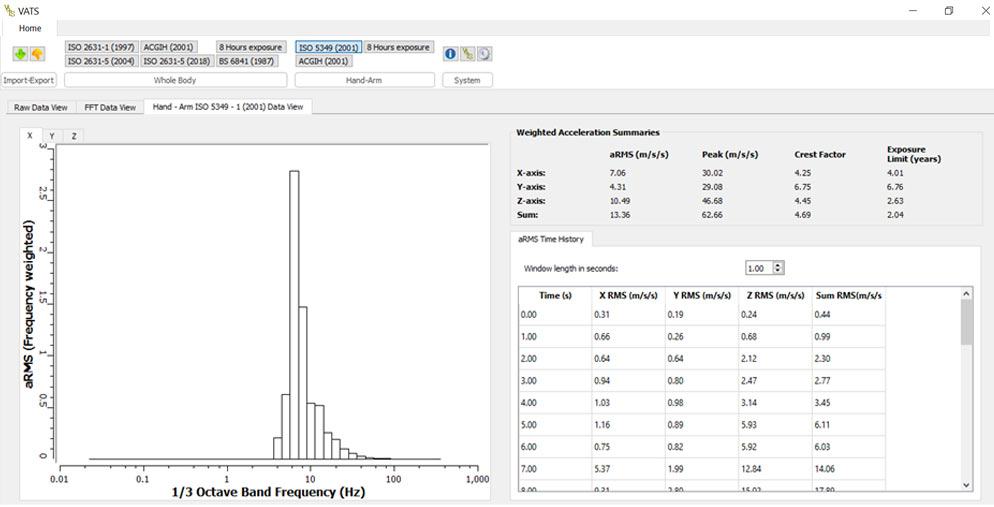Click the Sum RMS(m/s/s column header
The height and width of the screenshot is (507, 994).
tap(849, 295)
